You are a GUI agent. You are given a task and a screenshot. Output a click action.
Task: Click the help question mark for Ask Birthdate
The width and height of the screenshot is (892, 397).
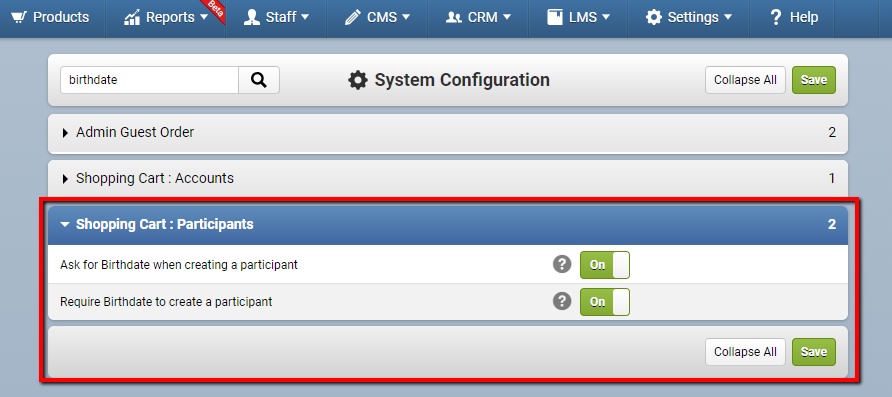coord(561,264)
